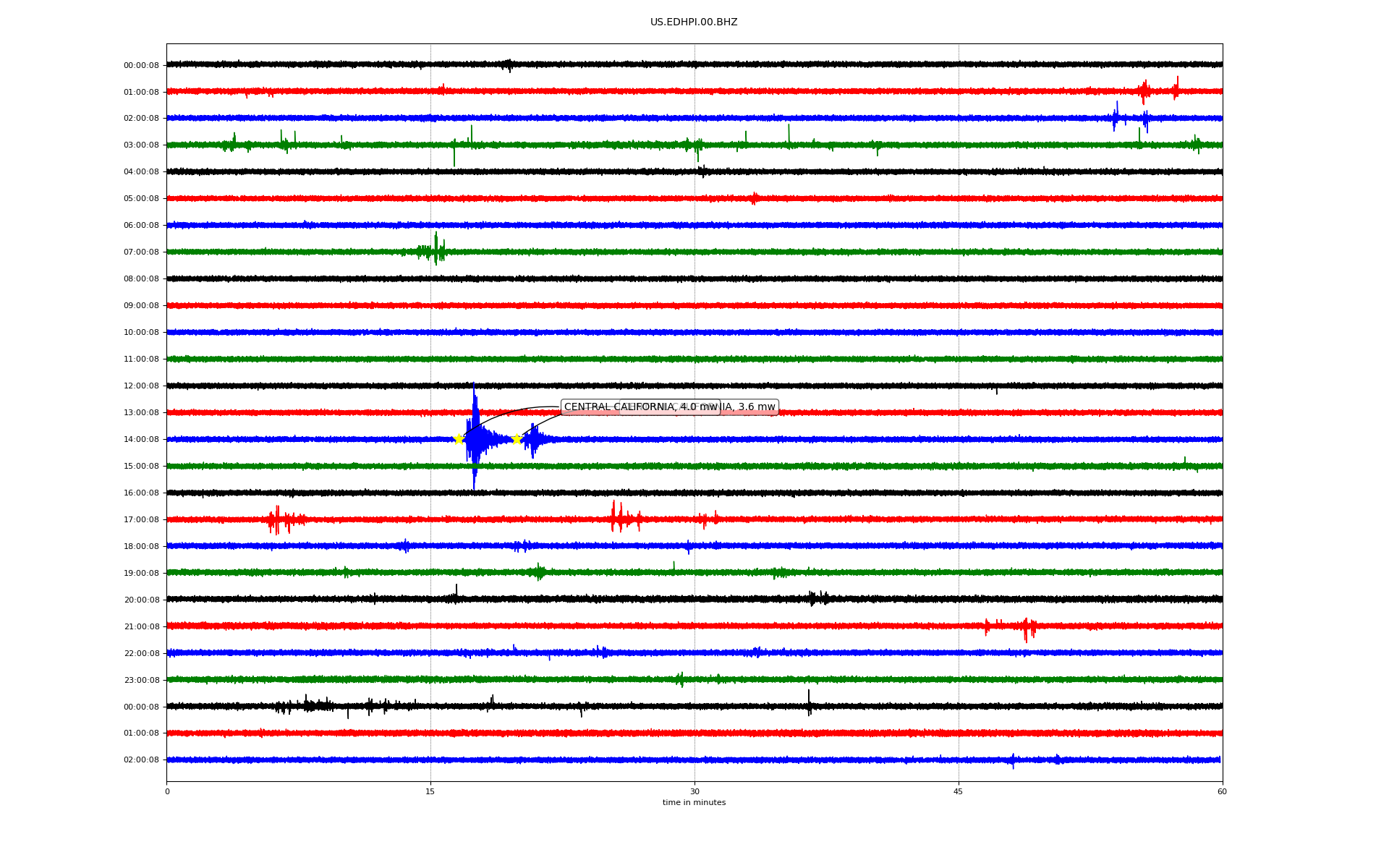
Task: Click the 0 tick on the x-axis
Action: point(167,791)
